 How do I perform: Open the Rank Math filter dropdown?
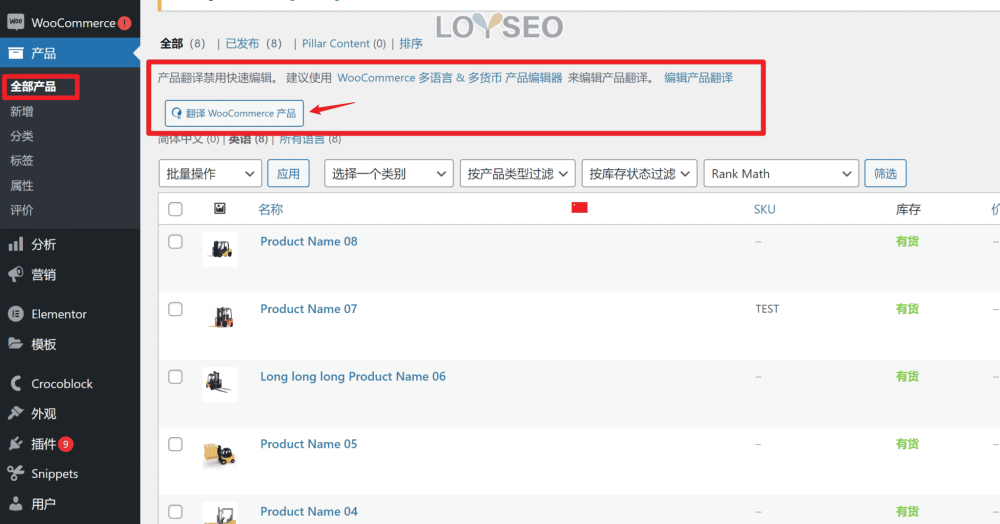[x=781, y=173]
